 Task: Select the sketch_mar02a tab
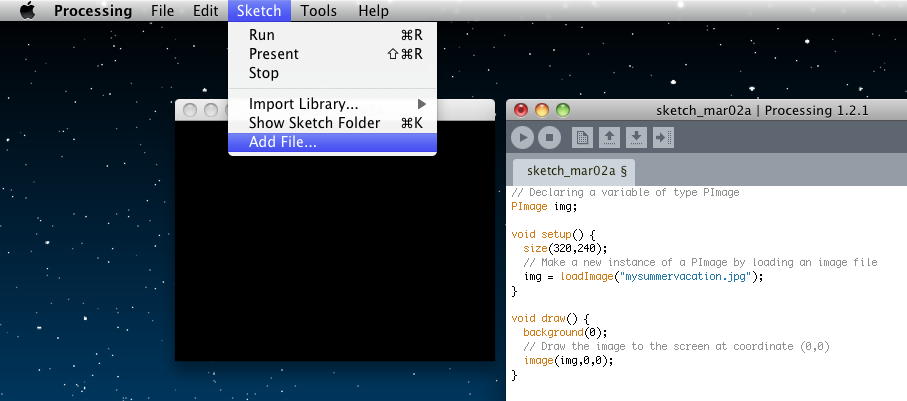[x=574, y=172]
